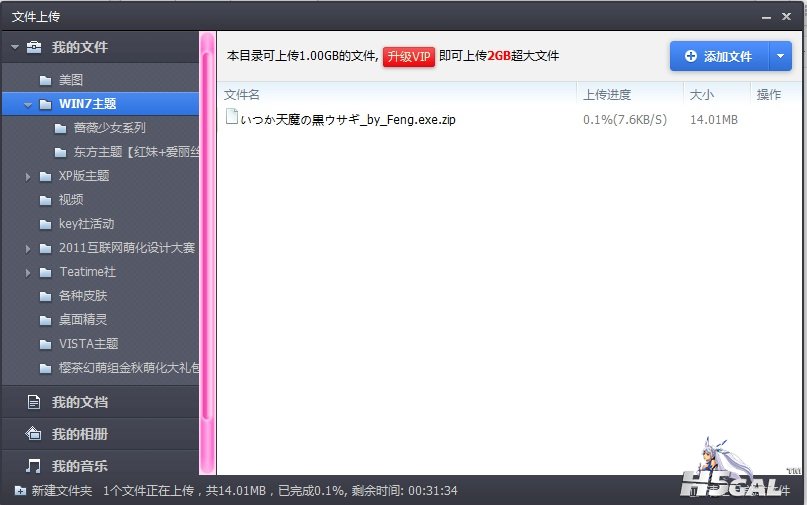Sort by the 上传进度 column header

click(x=607, y=95)
